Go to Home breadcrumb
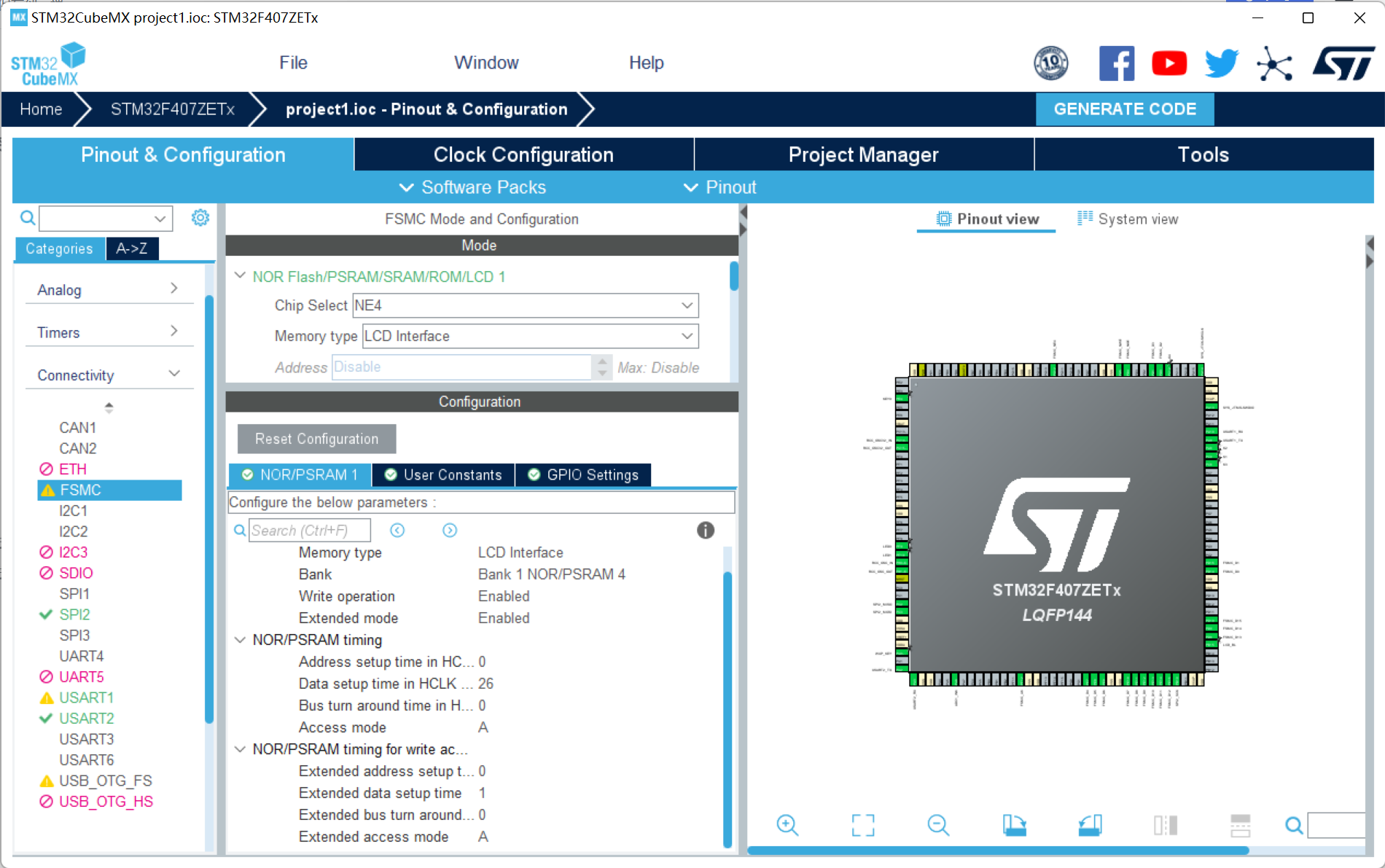 (41, 109)
